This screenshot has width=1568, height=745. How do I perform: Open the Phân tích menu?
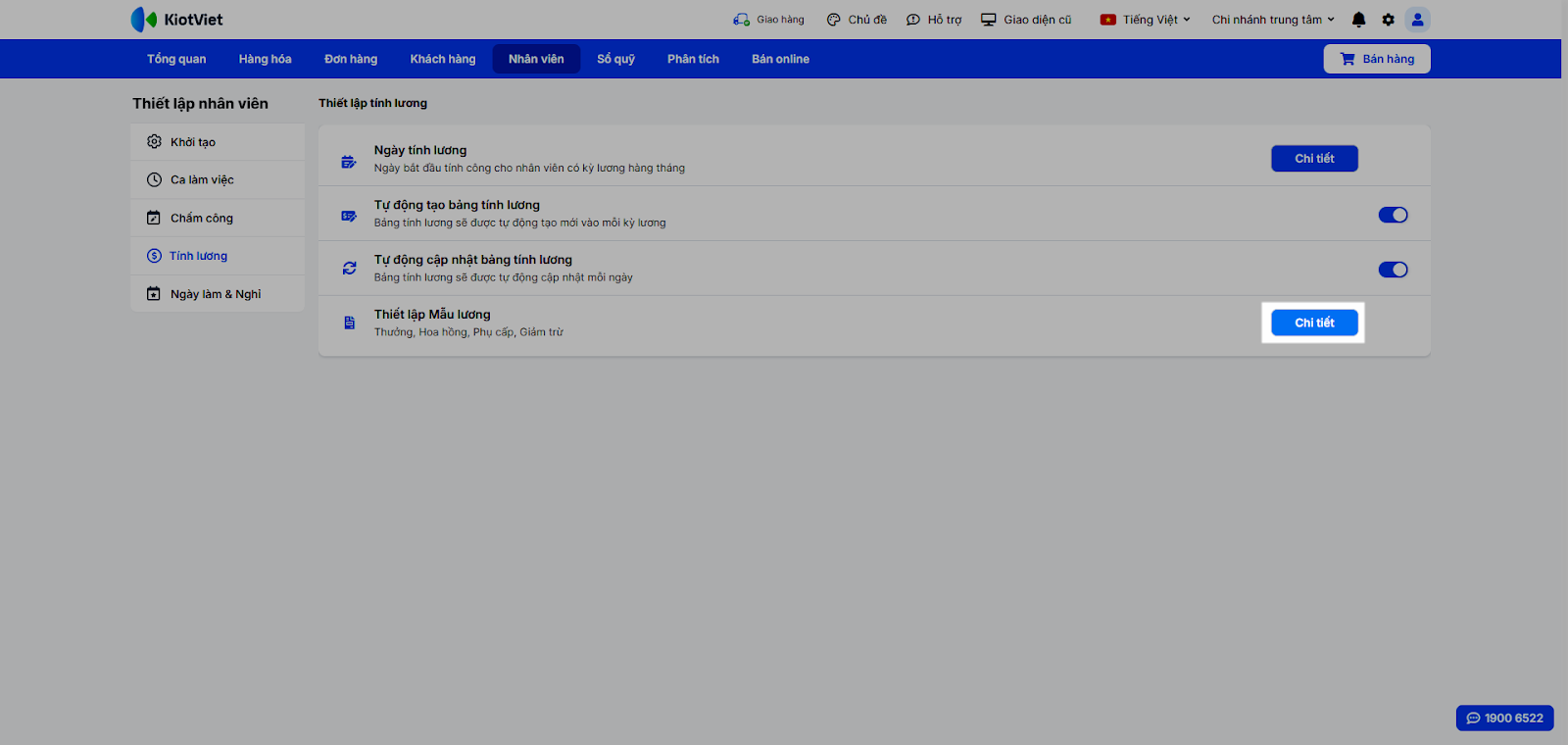[694, 59]
